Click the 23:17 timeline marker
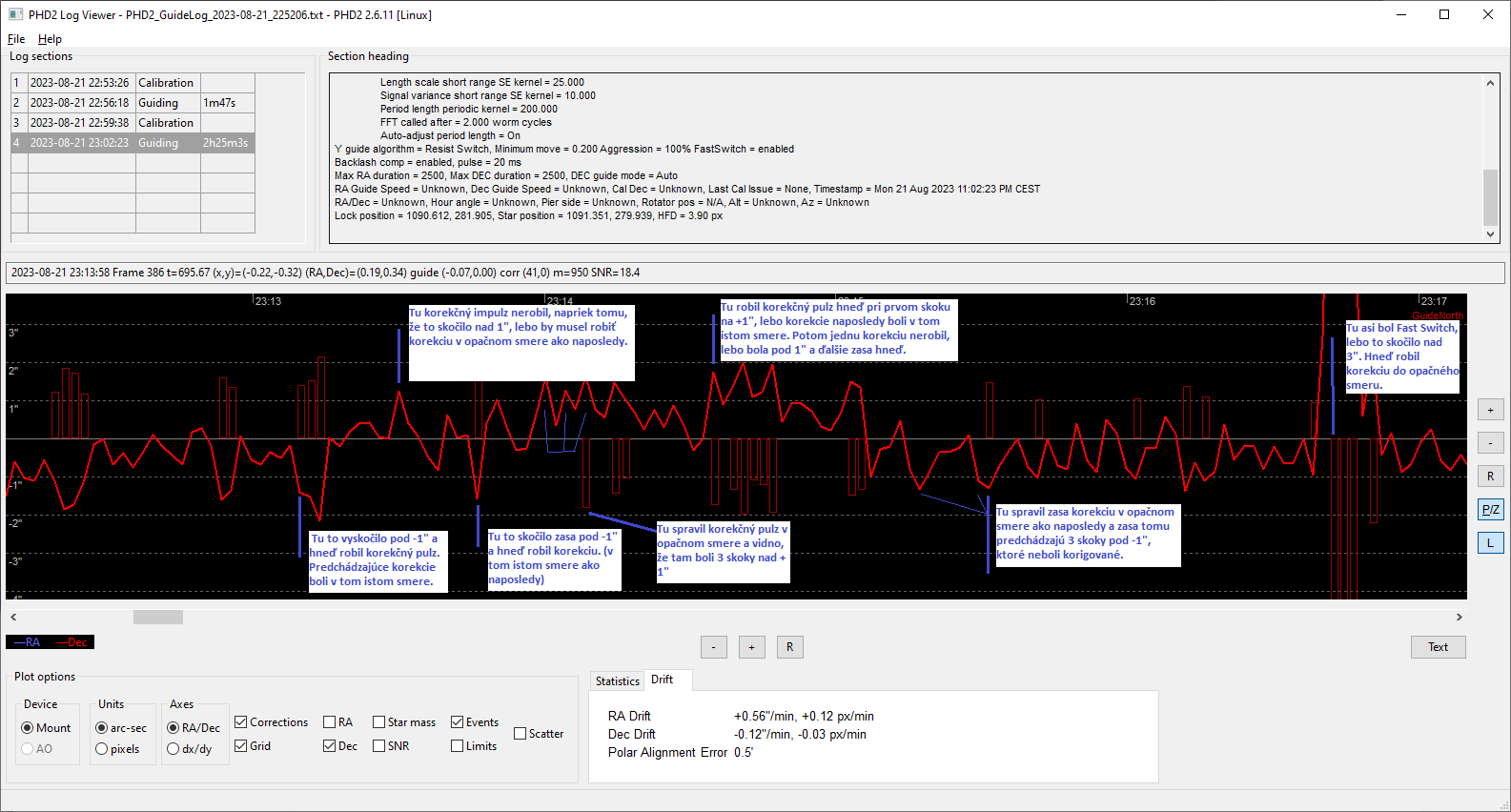Viewport: 1511px width, 812px height. (1434, 301)
